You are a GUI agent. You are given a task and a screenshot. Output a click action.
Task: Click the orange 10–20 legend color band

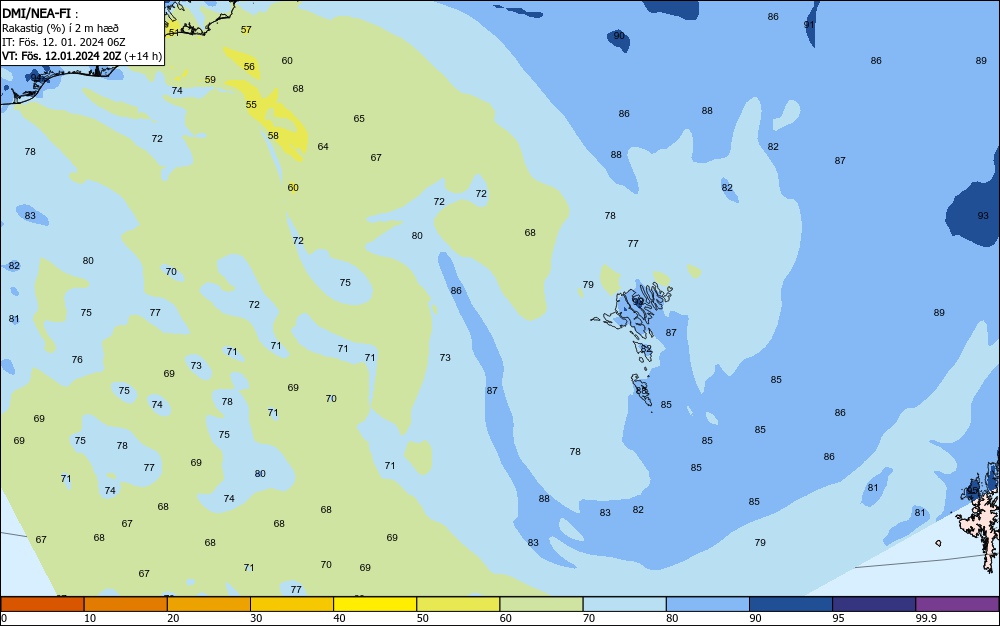[126, 604]
